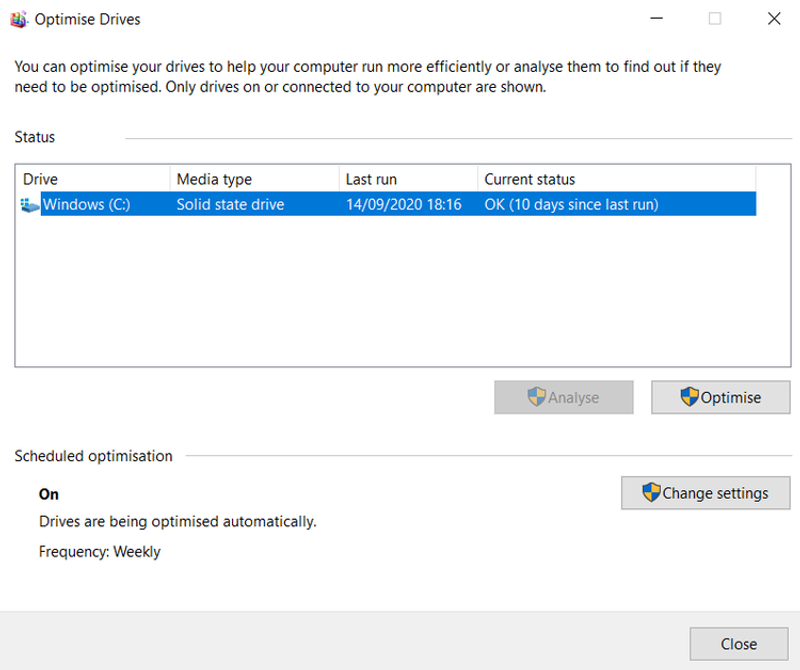The height and width of the screenshot is (670, 800).
Task: Sort by the Drive column header
Action: [93, 179]
